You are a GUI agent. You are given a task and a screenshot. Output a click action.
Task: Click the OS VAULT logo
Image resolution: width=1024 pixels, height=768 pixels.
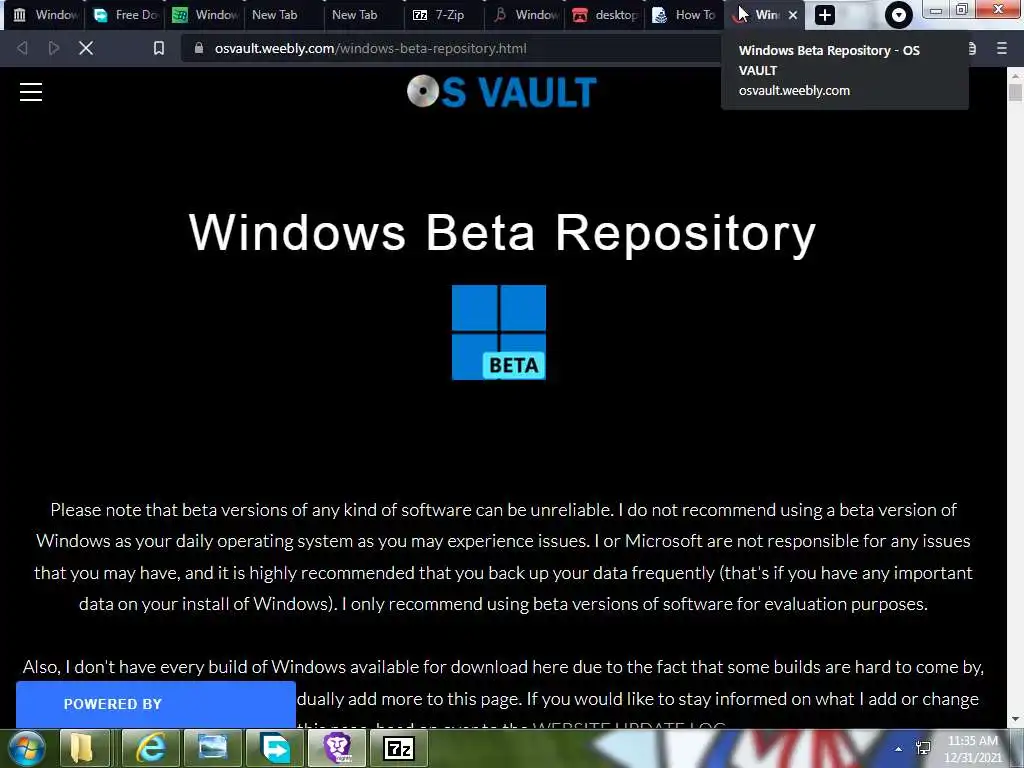pos(501,91)
